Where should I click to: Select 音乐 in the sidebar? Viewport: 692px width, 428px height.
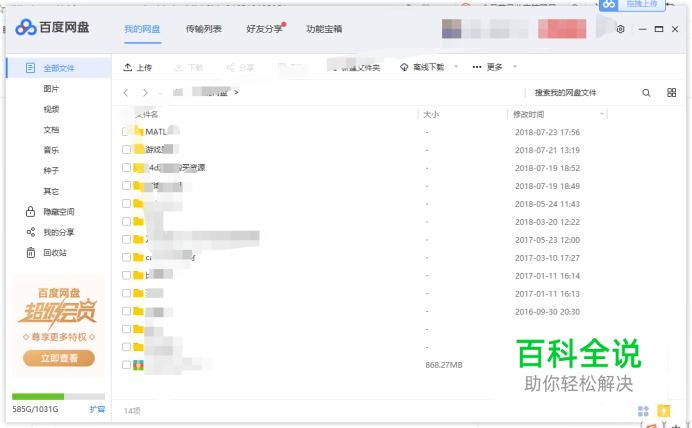pos(51,150)
